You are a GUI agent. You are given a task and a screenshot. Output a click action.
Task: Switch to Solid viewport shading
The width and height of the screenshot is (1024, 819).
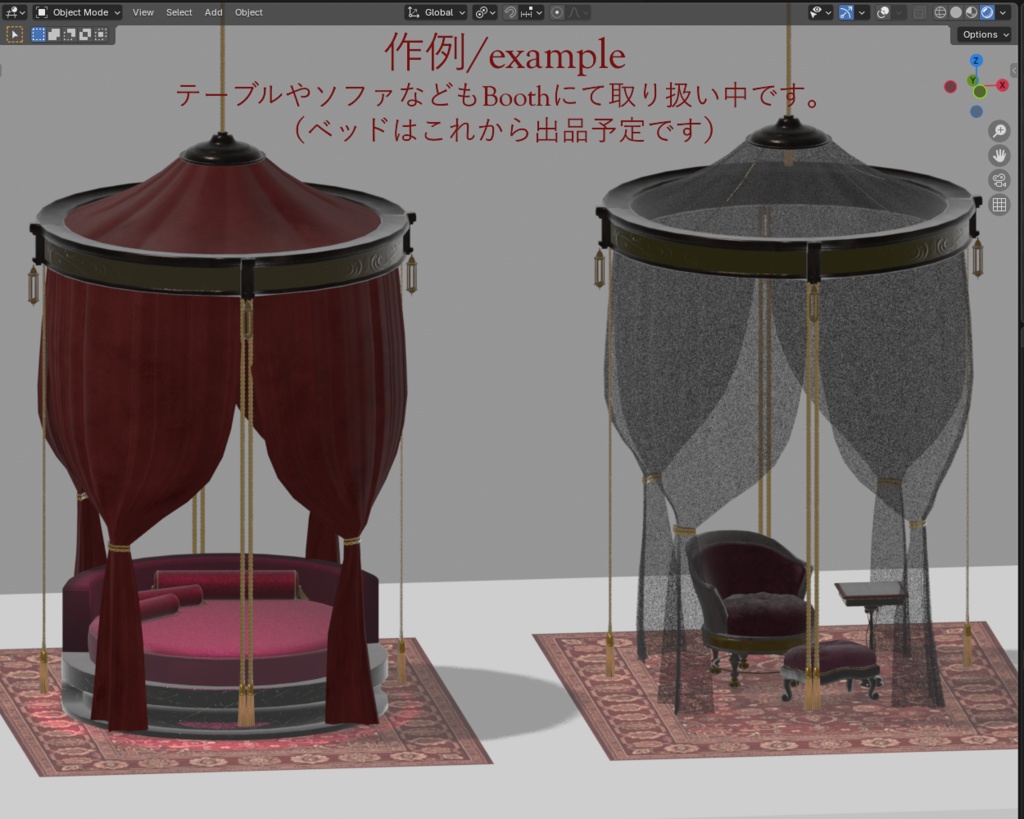pyautogui.click(x=956, y=12)
